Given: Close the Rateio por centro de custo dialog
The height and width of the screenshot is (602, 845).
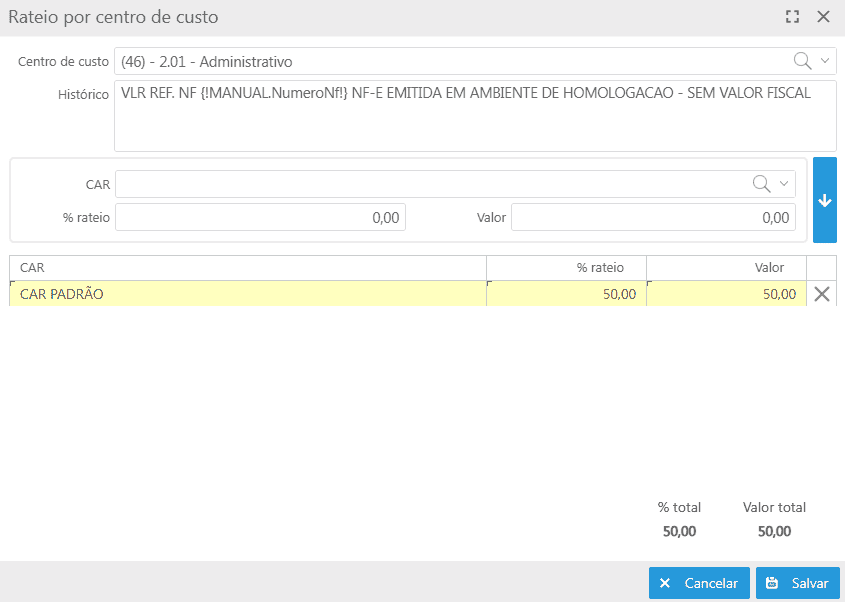Looking at the screenshot, I should 823,17.
